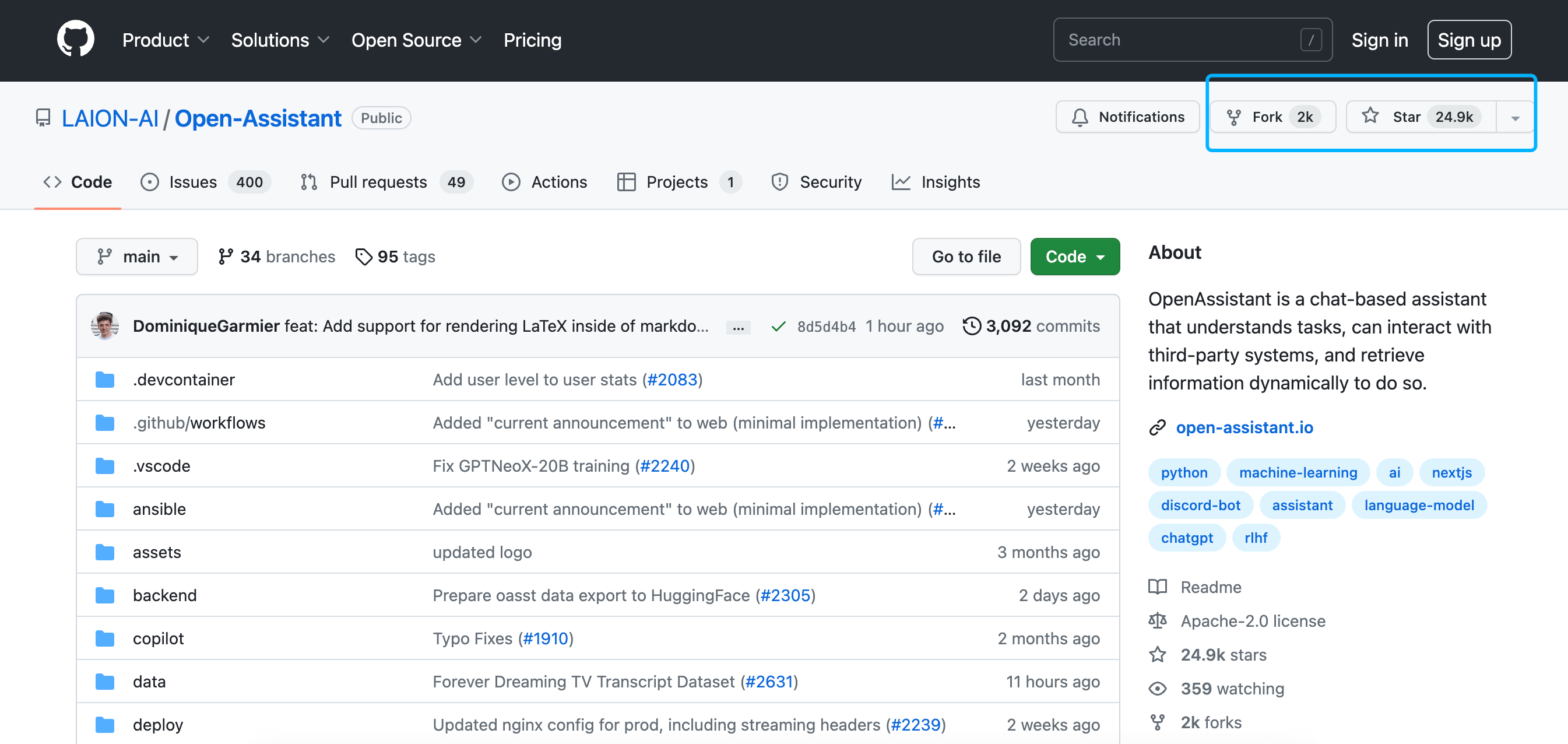Open the assets folder
Screen dimensions: 1568x744
click(157, 552)
